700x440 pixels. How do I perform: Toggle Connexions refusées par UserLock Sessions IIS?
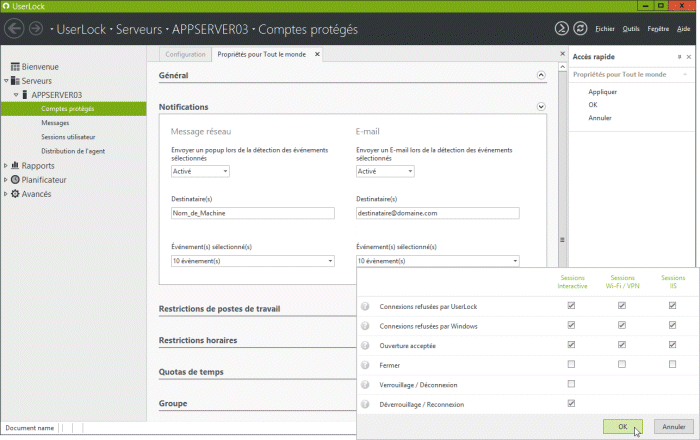[672, 306]
